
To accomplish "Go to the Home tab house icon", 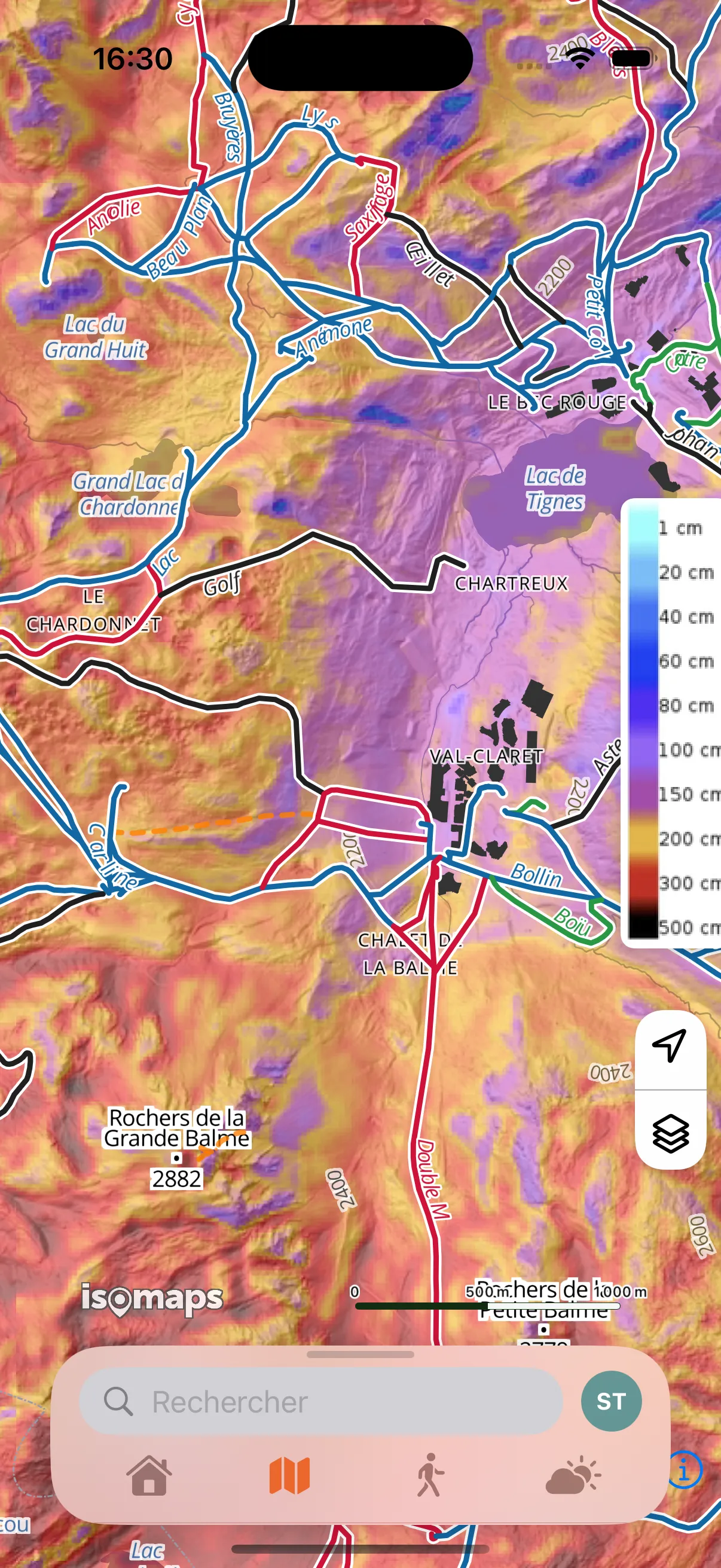I will (149, 1475).
